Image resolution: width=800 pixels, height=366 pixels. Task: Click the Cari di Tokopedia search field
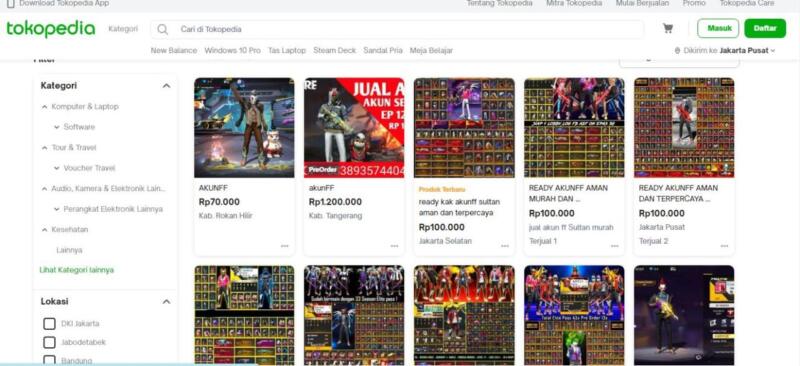pos(397,30)
